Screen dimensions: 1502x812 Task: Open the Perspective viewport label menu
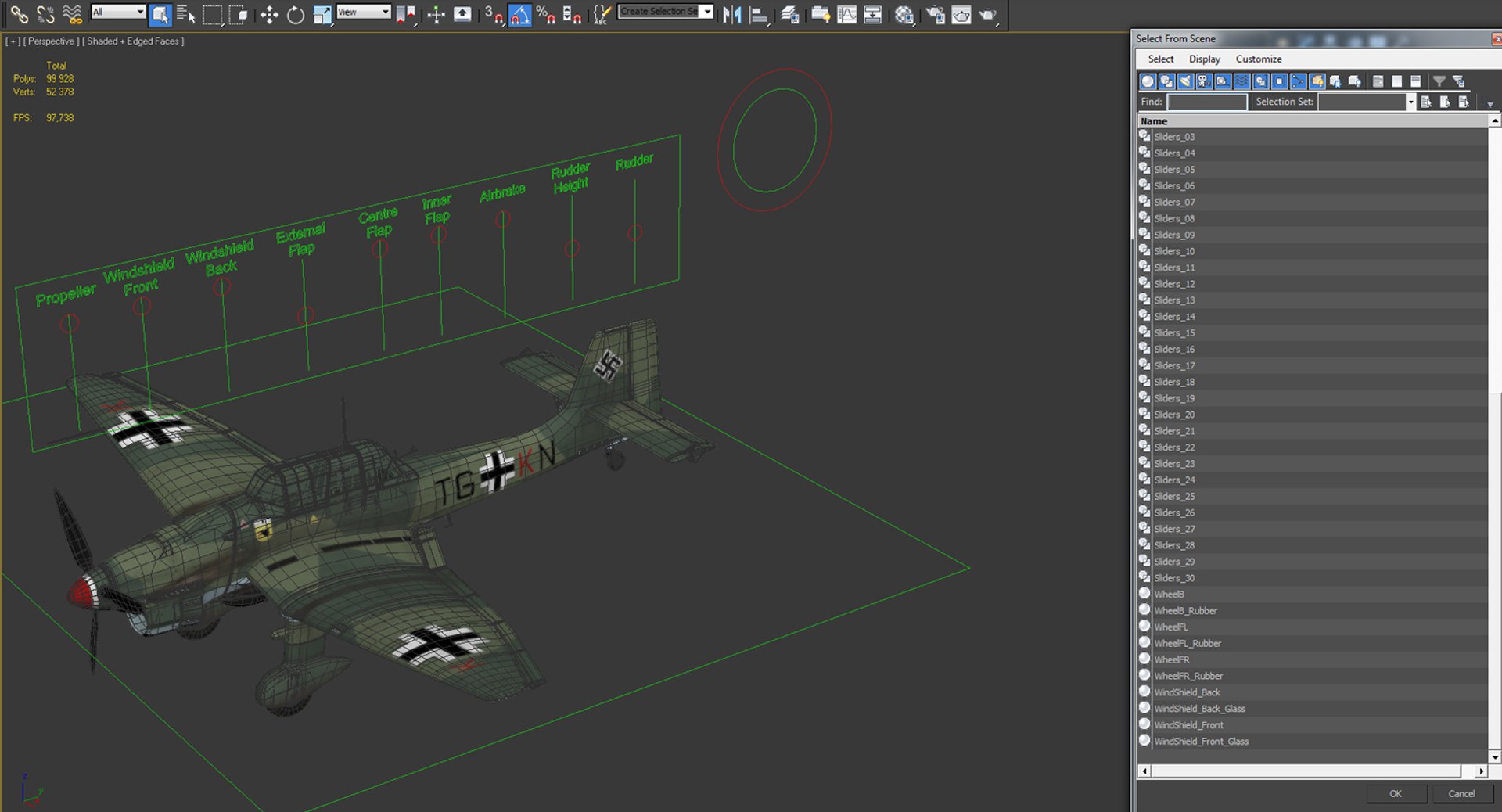[x=52, y=41]
